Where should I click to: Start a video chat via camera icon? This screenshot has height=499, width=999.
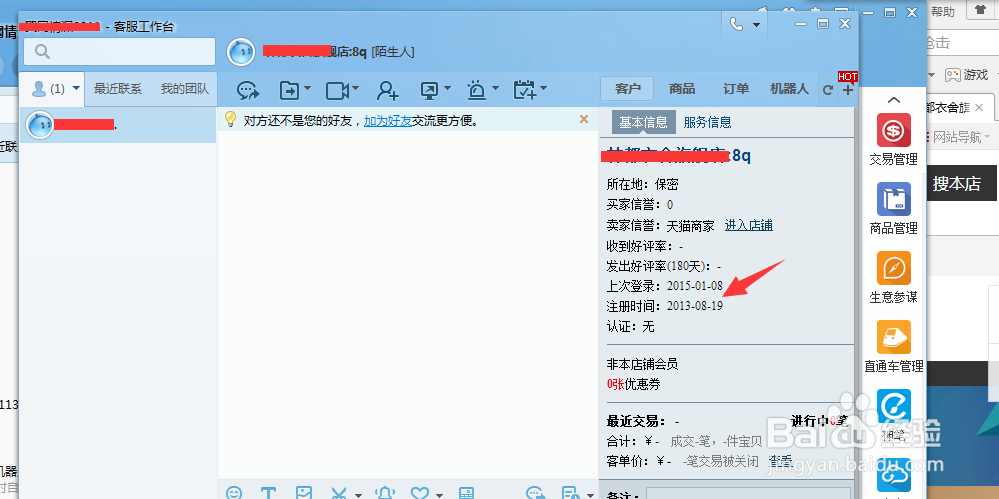coord(338,90)
